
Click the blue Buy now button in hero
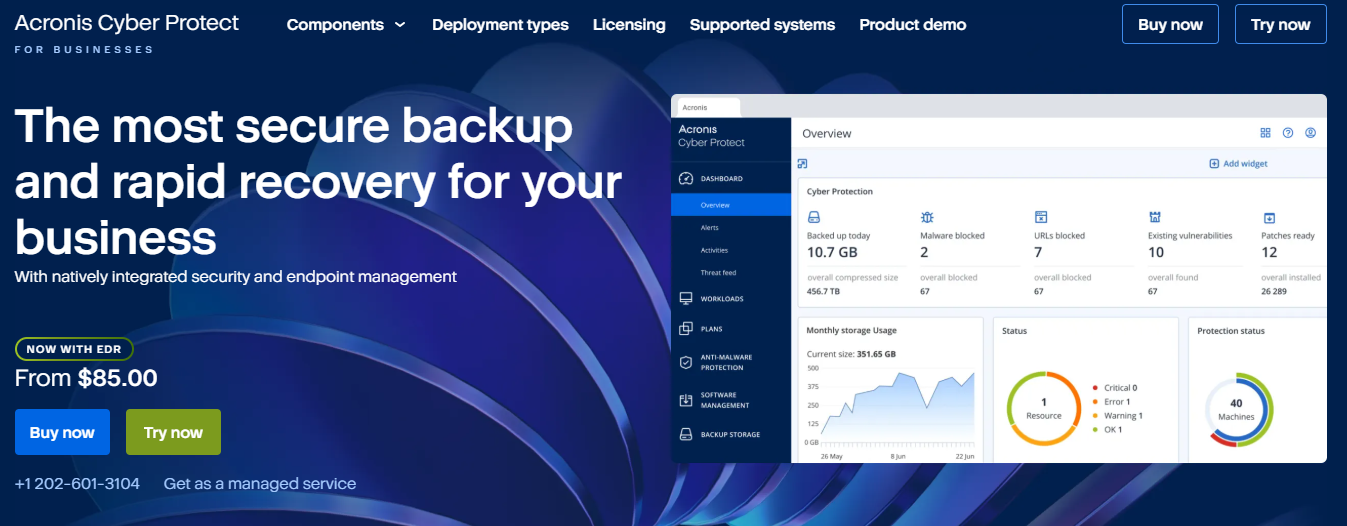62,432
